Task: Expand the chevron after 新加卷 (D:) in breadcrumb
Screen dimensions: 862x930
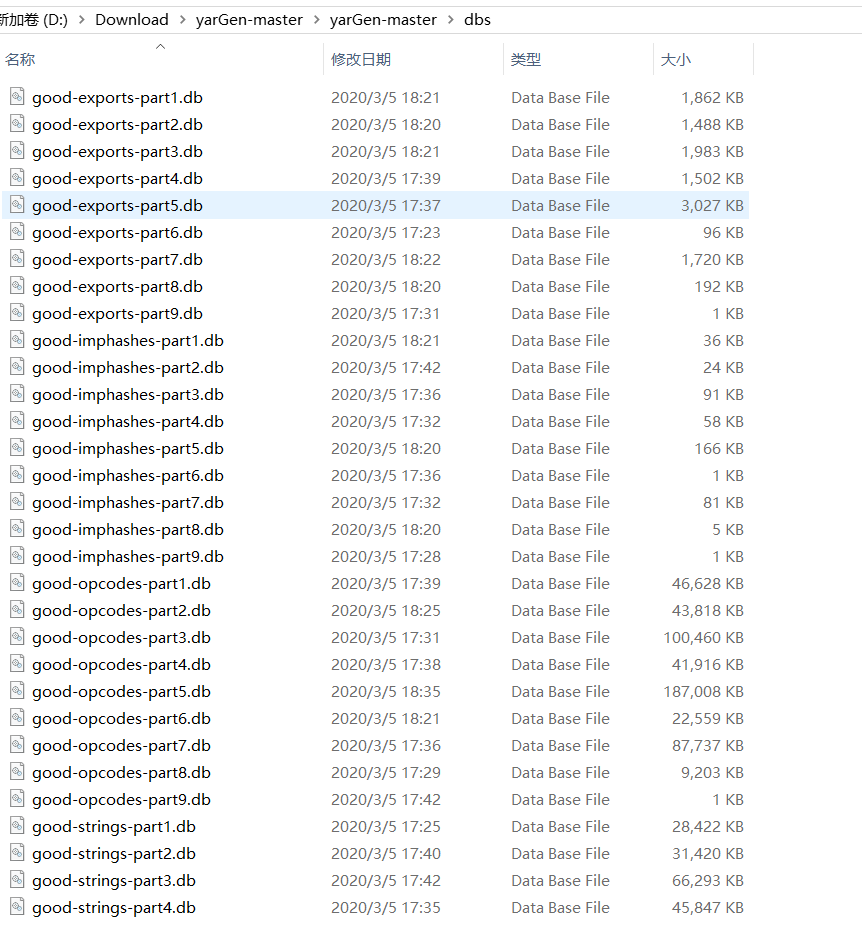Action: point(82,20)
